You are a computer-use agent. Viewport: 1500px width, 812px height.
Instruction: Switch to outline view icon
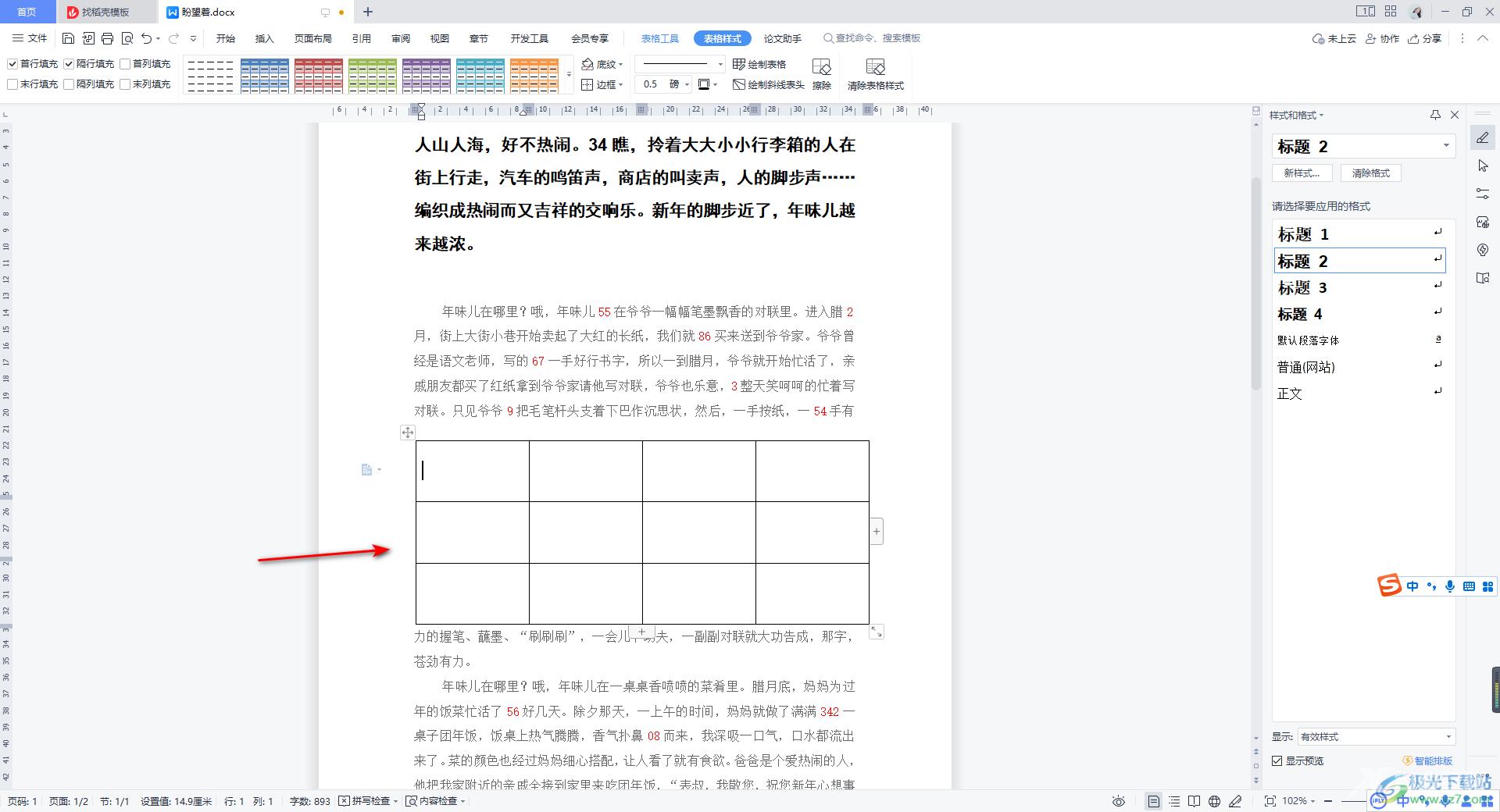pyautogui.click(x=1174, y=801)
